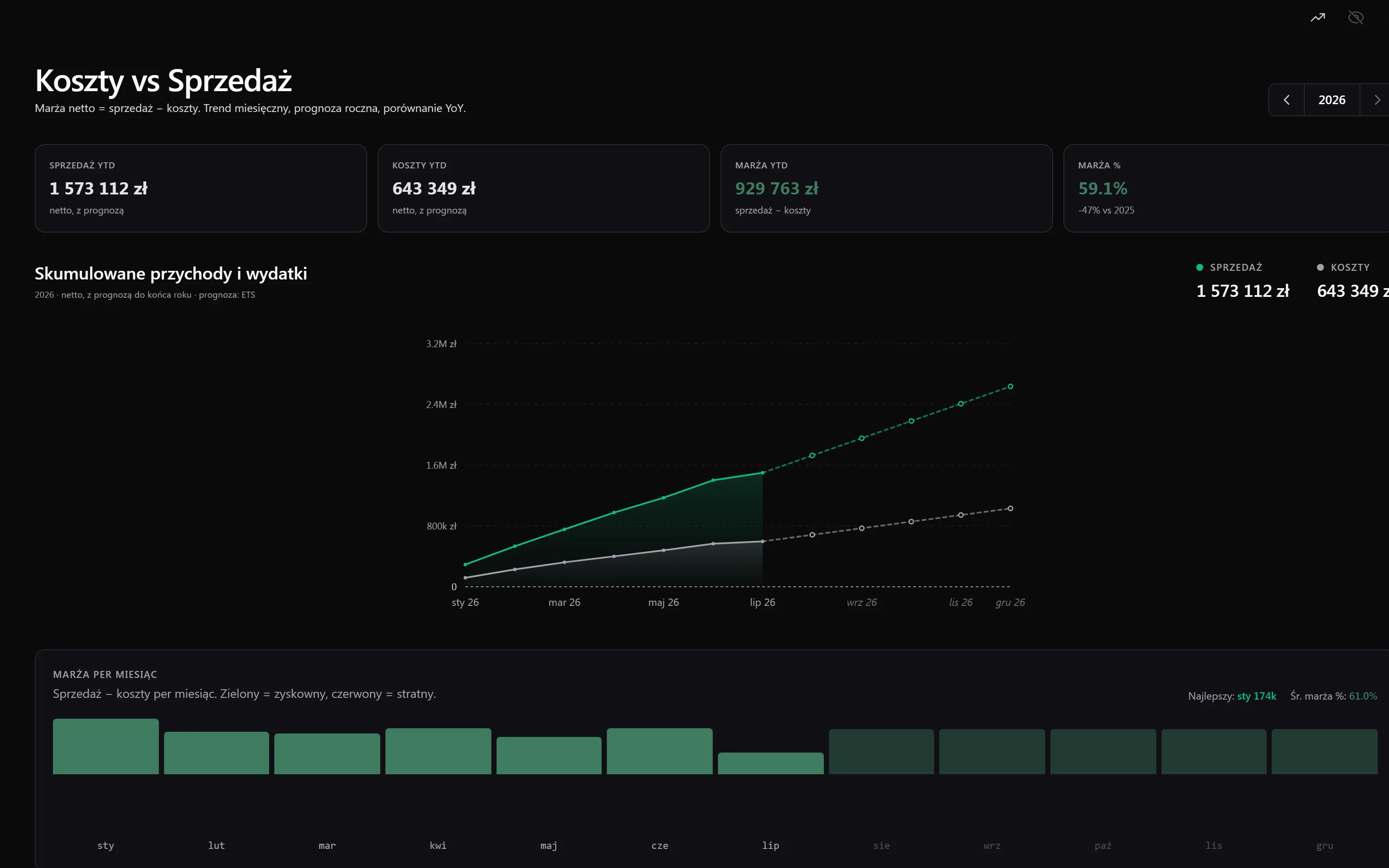Click the September sales forecast point
The width and height of the screenshot is (1389, 868).
click(x=862, y=439)
